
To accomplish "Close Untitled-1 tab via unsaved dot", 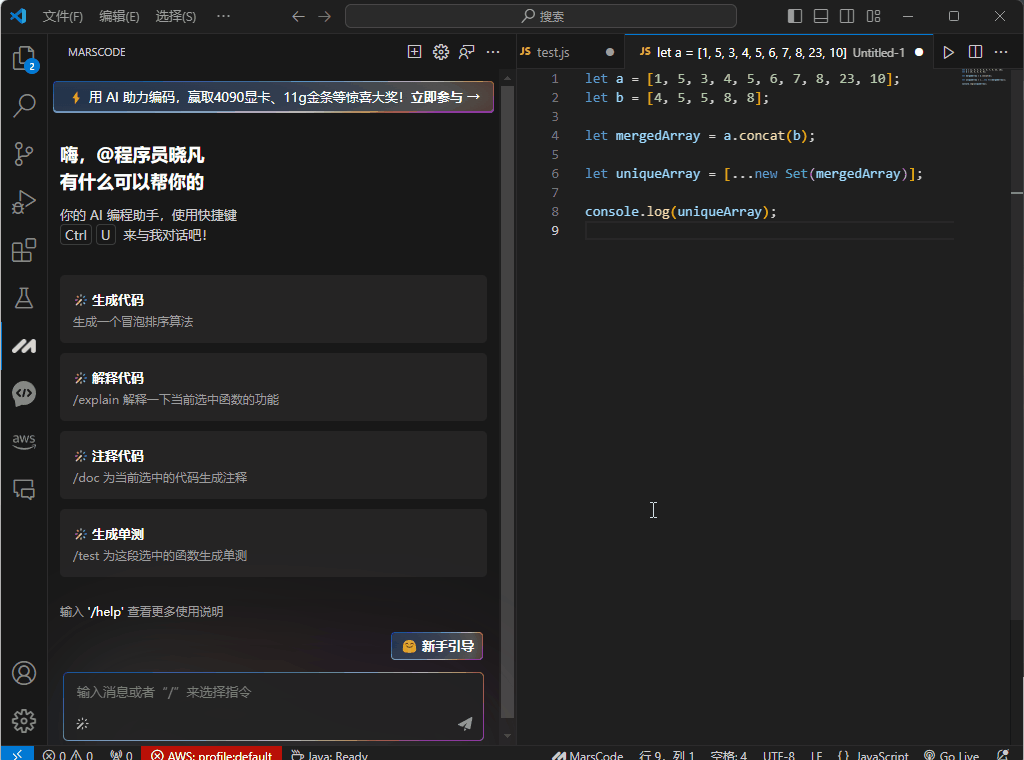I will click(x=919, y=52).
